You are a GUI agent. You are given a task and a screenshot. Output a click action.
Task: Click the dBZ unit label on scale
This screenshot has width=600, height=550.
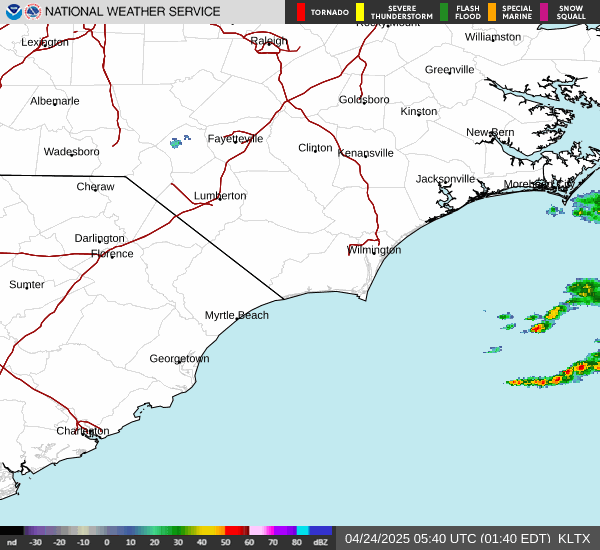(320, 542)
